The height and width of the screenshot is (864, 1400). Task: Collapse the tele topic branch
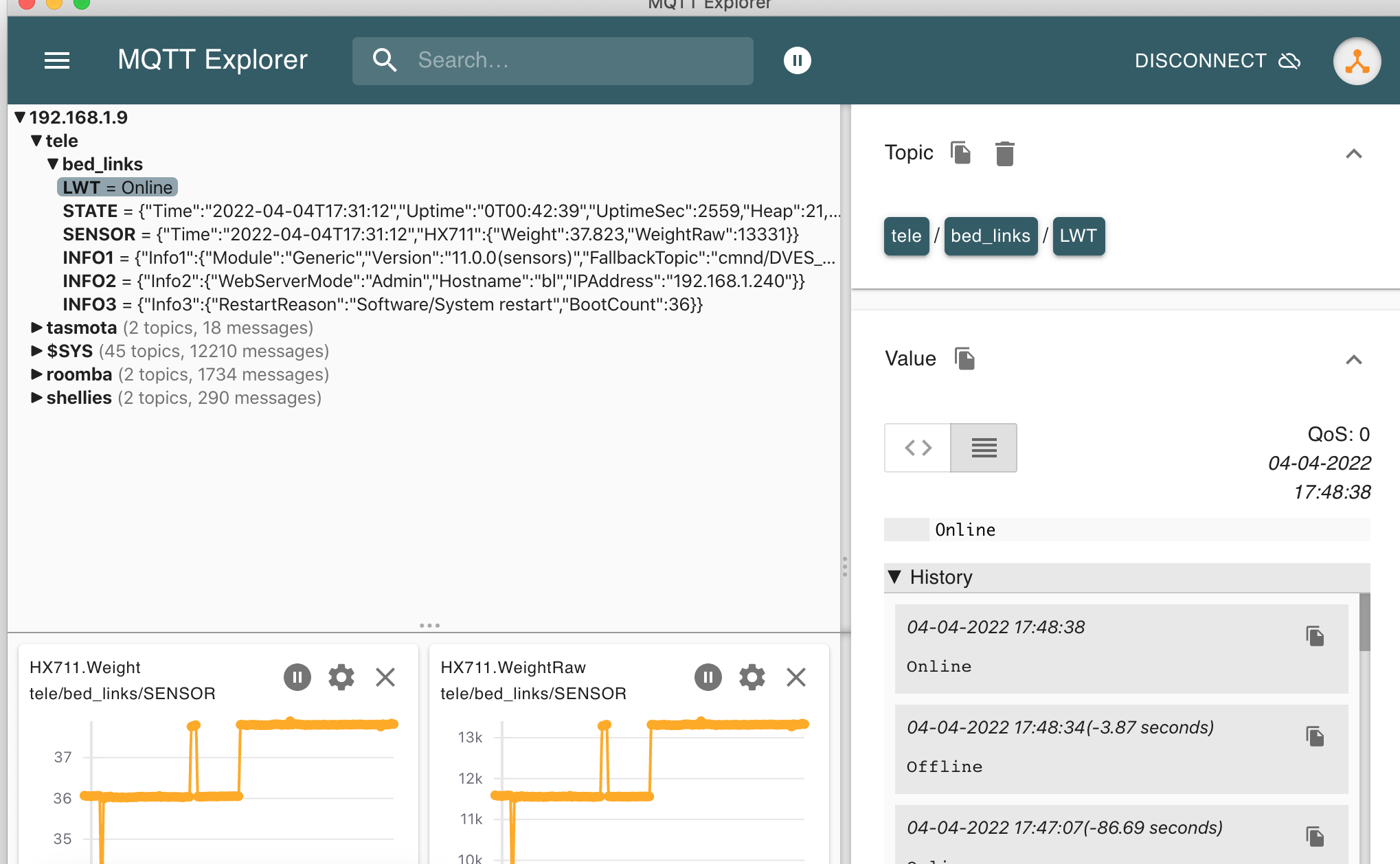click(37, 141)
